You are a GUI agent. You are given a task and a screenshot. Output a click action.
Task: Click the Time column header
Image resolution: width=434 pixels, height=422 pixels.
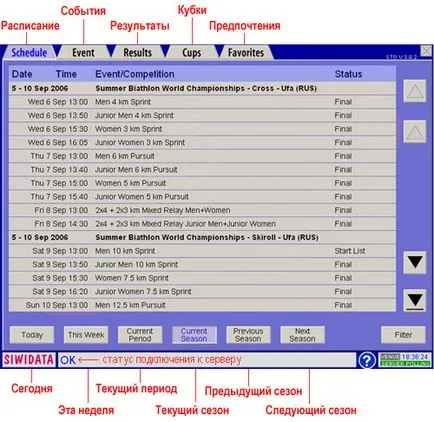point(66,74)
